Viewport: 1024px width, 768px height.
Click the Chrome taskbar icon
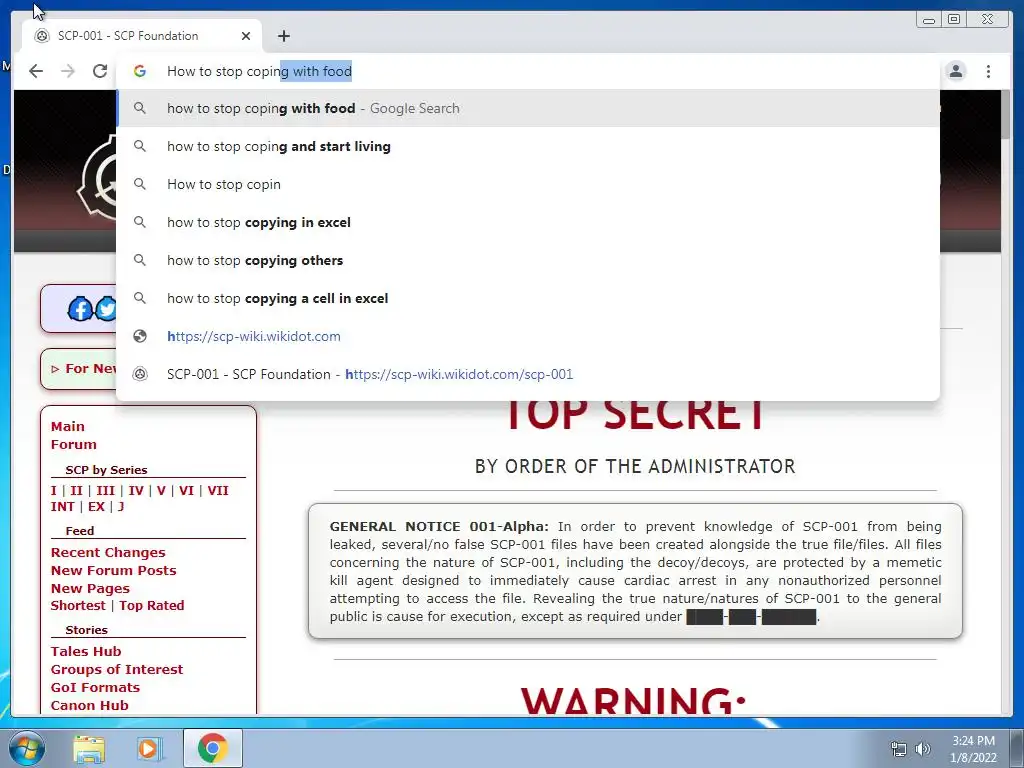click(x=213, y=748)
